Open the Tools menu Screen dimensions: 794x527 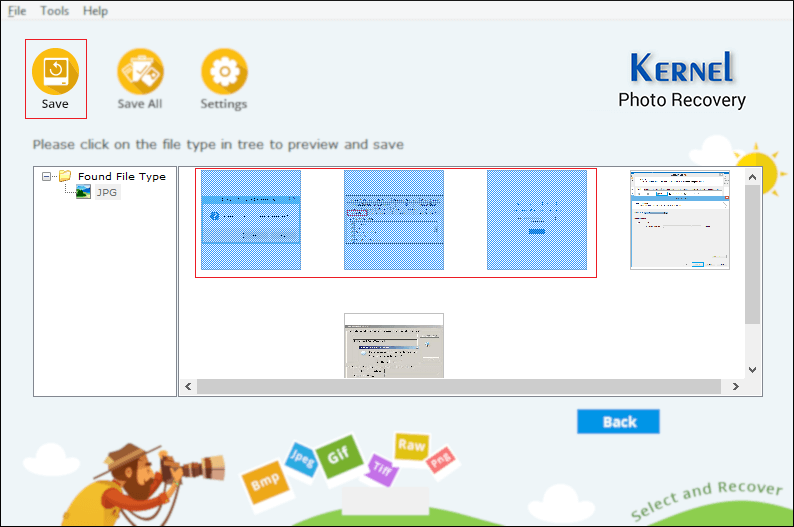55,10
